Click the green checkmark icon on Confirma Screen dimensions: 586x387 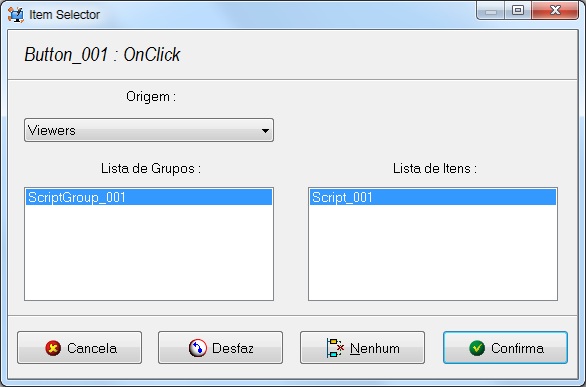[477, 348]
